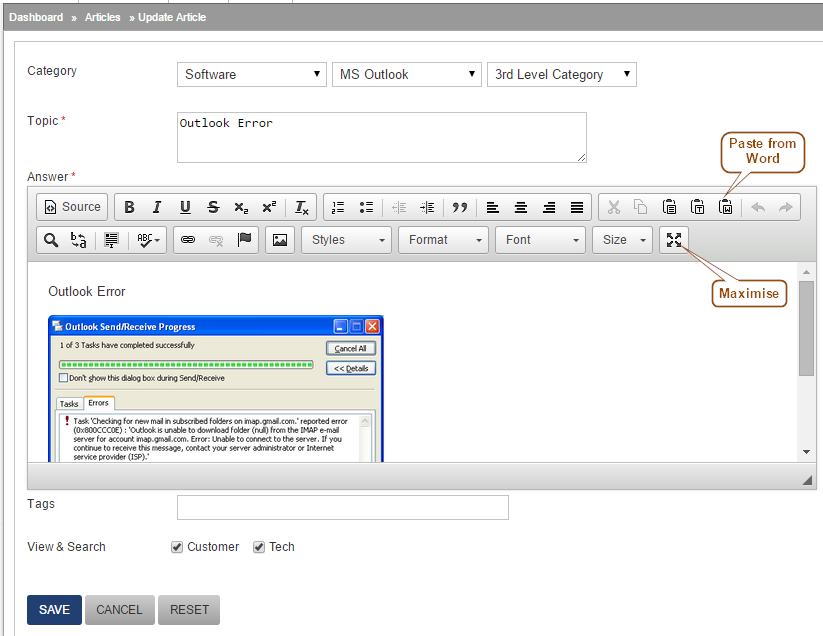The image size is (823, 636).
Task: Open the 3rd Level Category dropdown
Action: pyautogui.click(x=562, y=75)
